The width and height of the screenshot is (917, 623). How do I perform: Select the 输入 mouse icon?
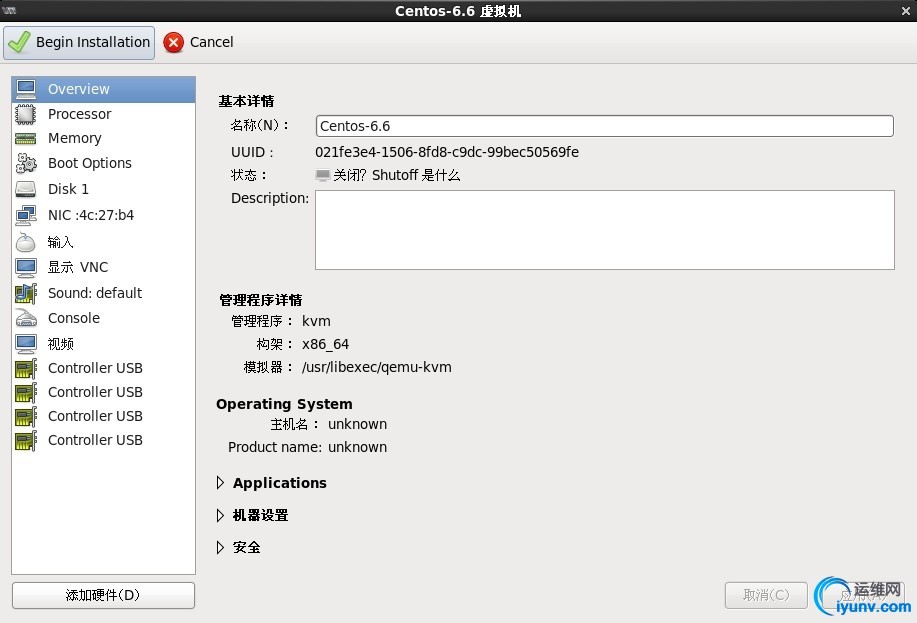[x=26, y=242]
